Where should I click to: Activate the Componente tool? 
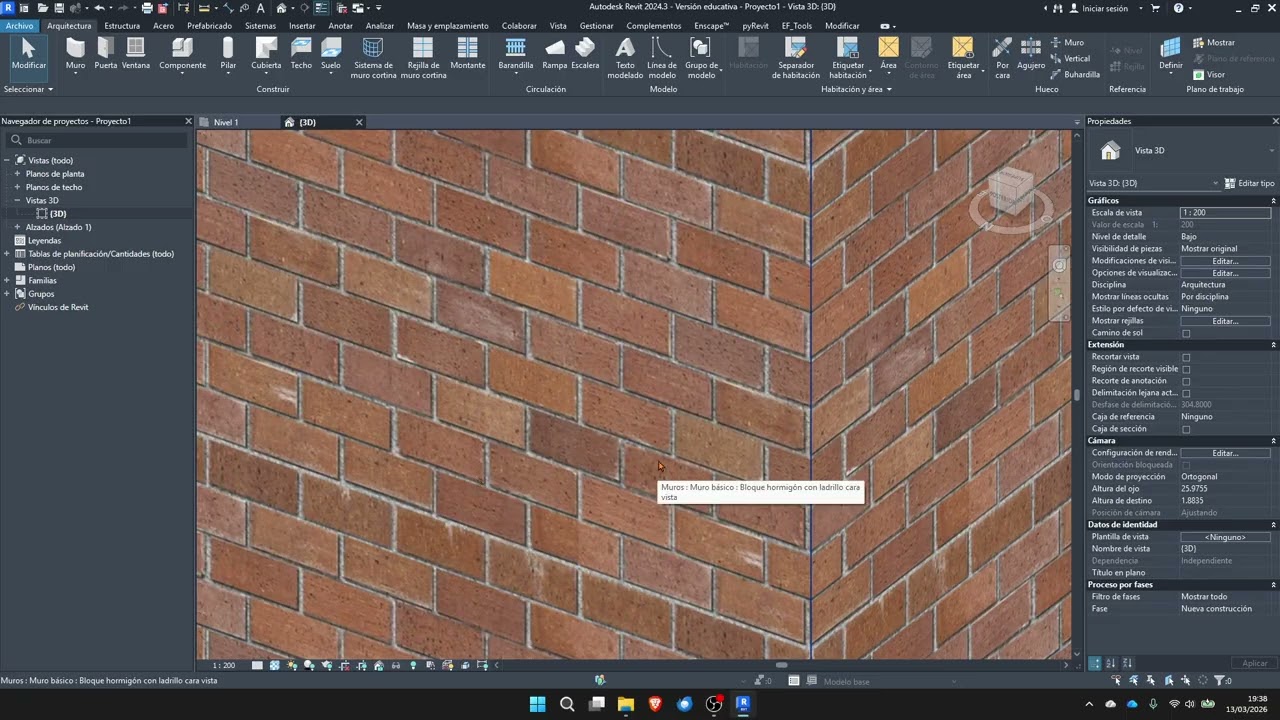(182, 54)
